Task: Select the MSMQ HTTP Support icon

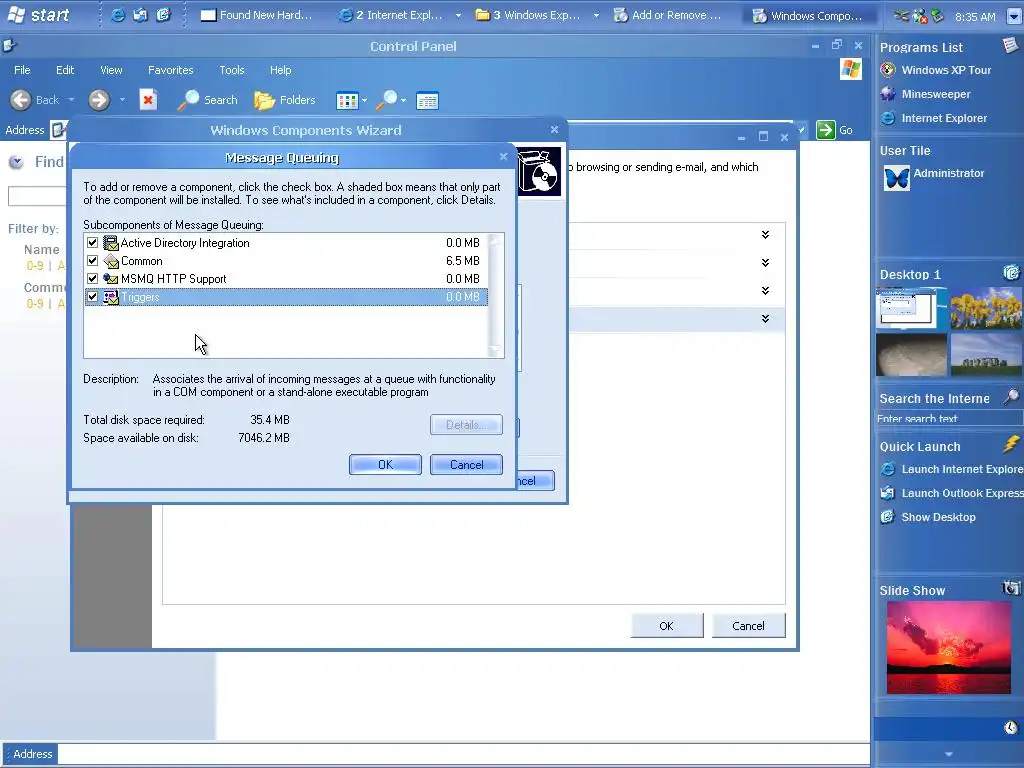Action: click(x=111, y=279)
